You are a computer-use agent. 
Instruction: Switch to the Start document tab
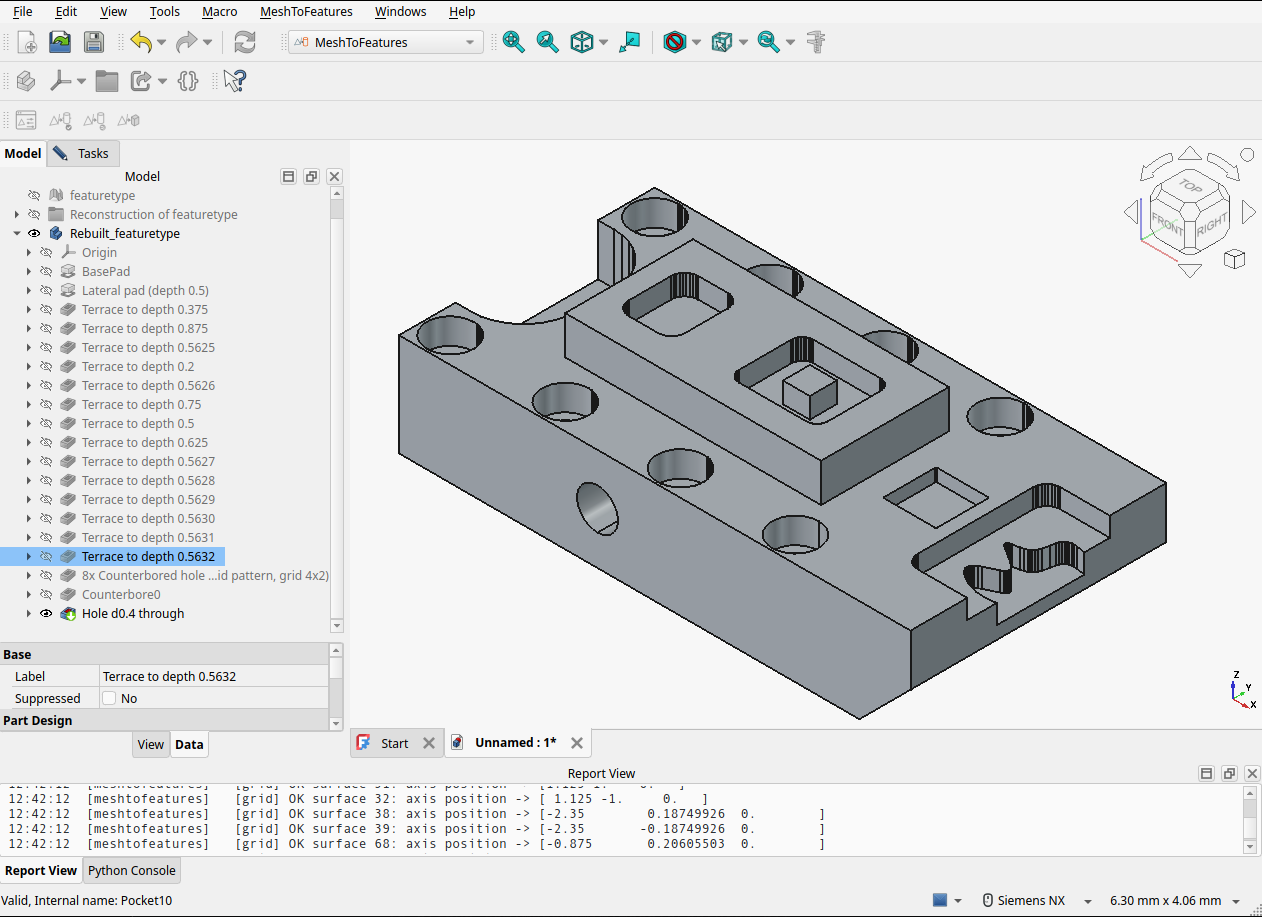[395, 743]
